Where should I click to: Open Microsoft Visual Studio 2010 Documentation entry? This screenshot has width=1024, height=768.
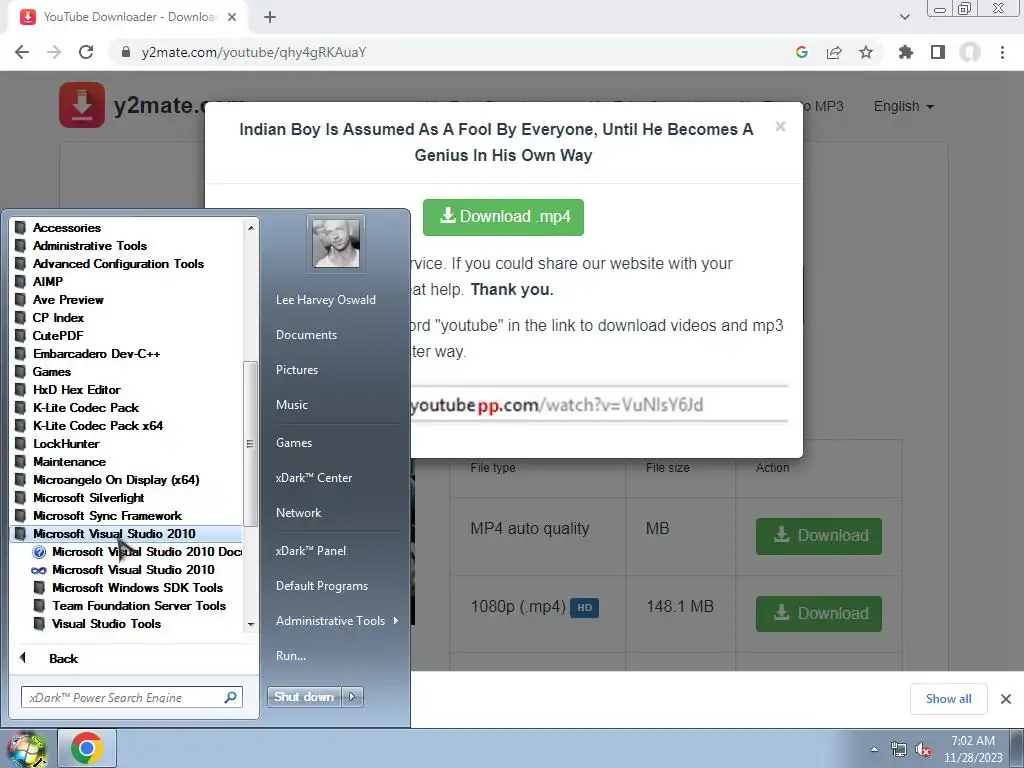tap(137, 552)
